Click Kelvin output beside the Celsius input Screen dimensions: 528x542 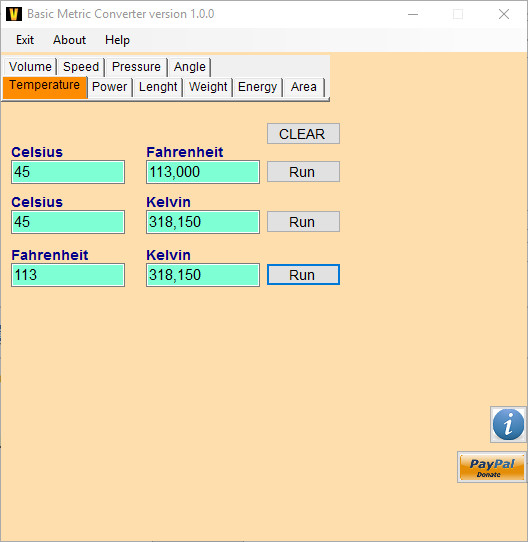tap(203, 222)
